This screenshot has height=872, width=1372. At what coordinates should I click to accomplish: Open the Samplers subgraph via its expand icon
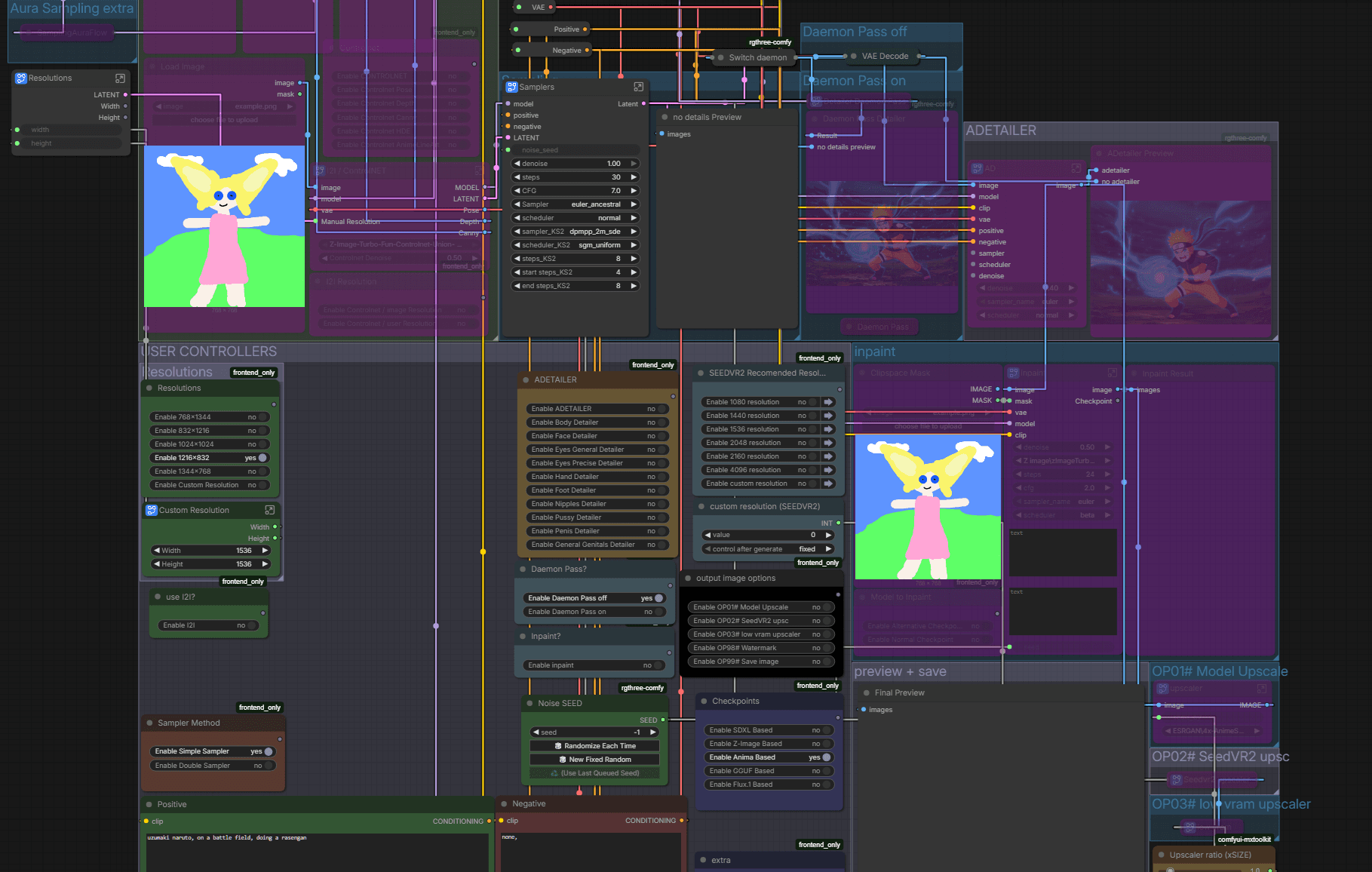[x=639, y=87]
